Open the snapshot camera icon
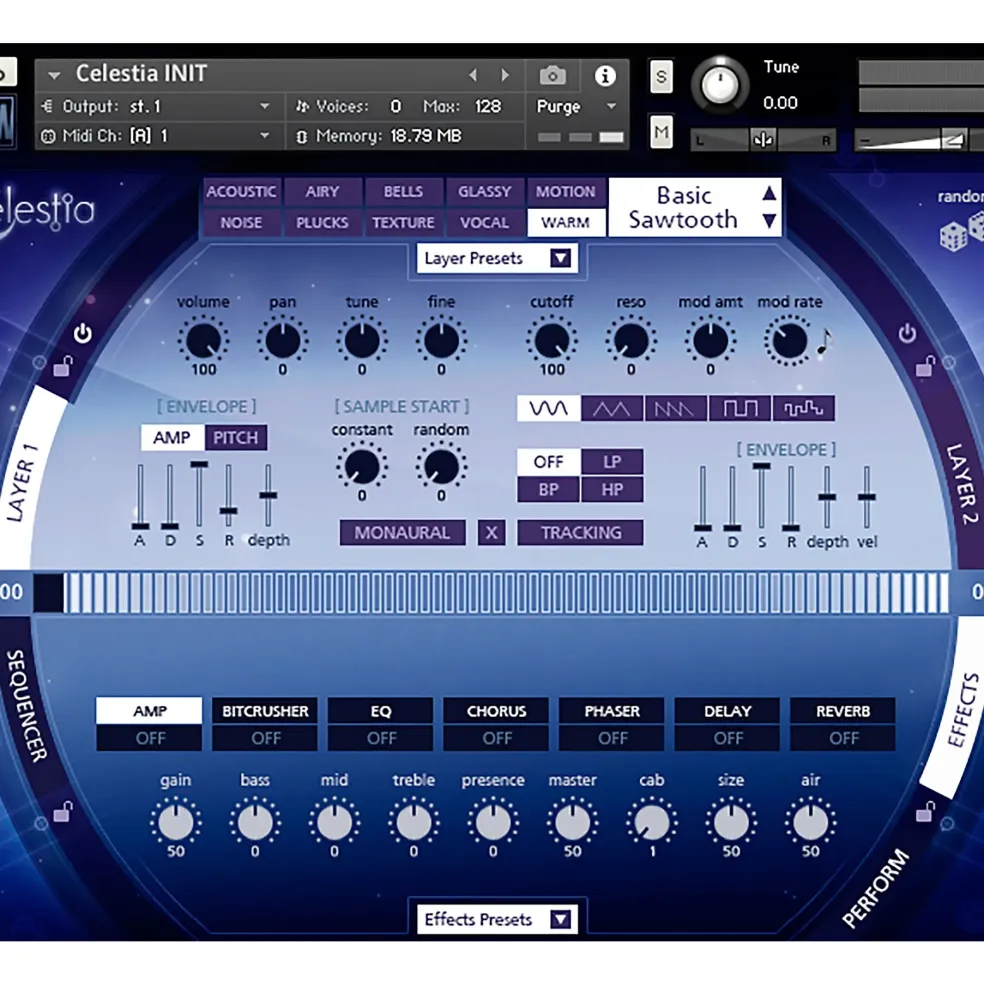Viewport: 984px width, 985px height. pos(552,76)
